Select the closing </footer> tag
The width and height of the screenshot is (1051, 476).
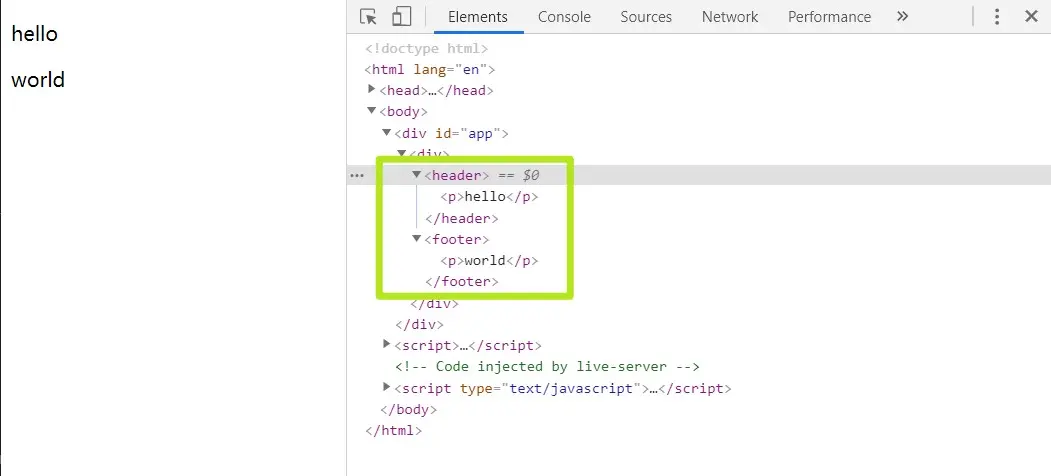click(x=462, y=282)
